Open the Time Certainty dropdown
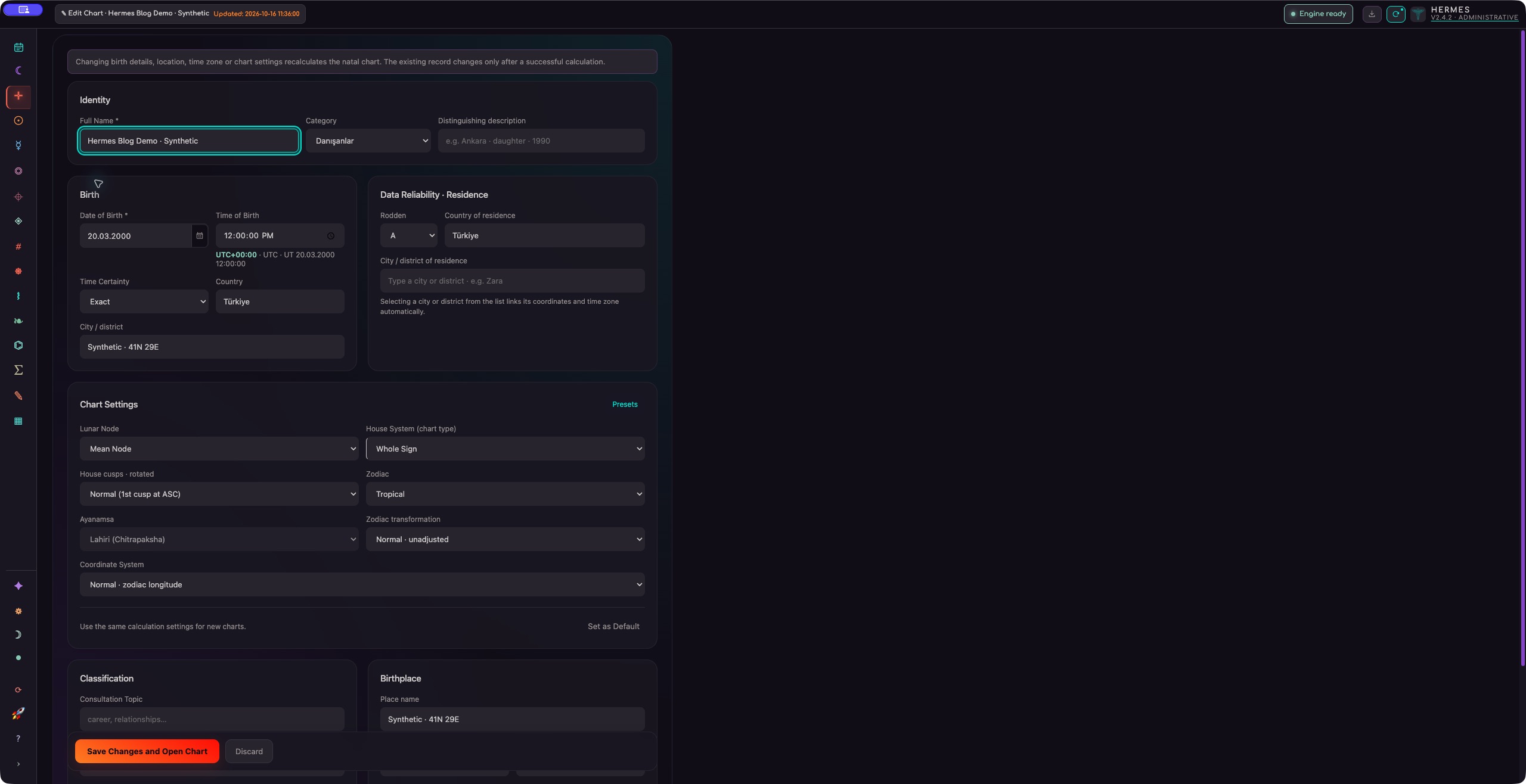Screen dimensions: 1526x784 pyautogui.click(x=144, y=301)
